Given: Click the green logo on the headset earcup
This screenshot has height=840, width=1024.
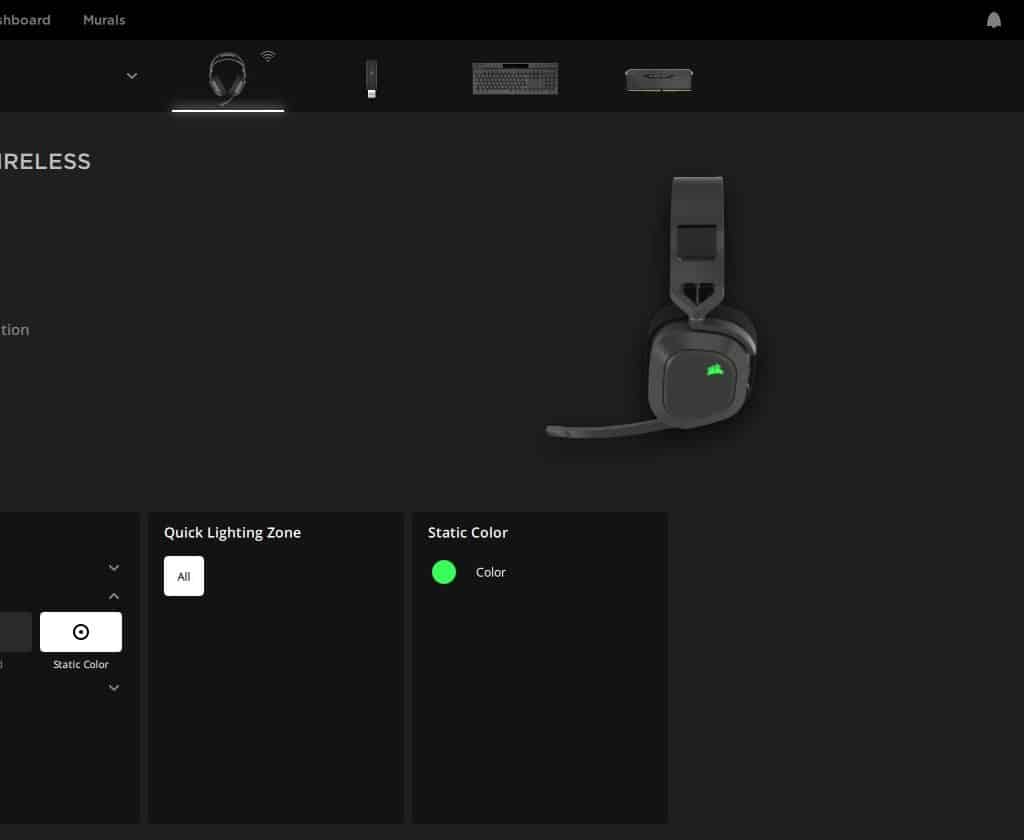Looking at the screenshot, I should point(714,370).
